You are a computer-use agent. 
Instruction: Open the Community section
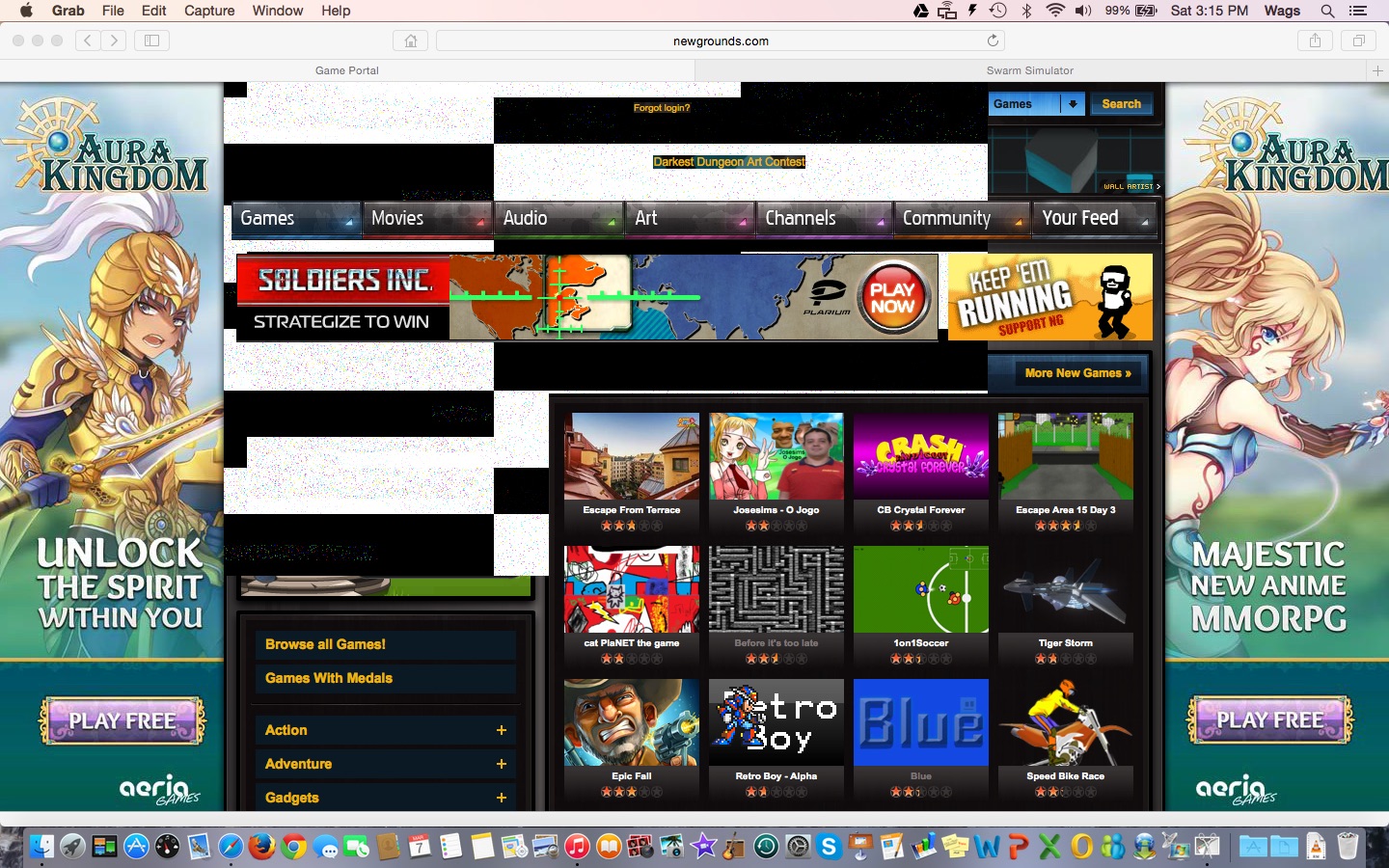[962, 219]
